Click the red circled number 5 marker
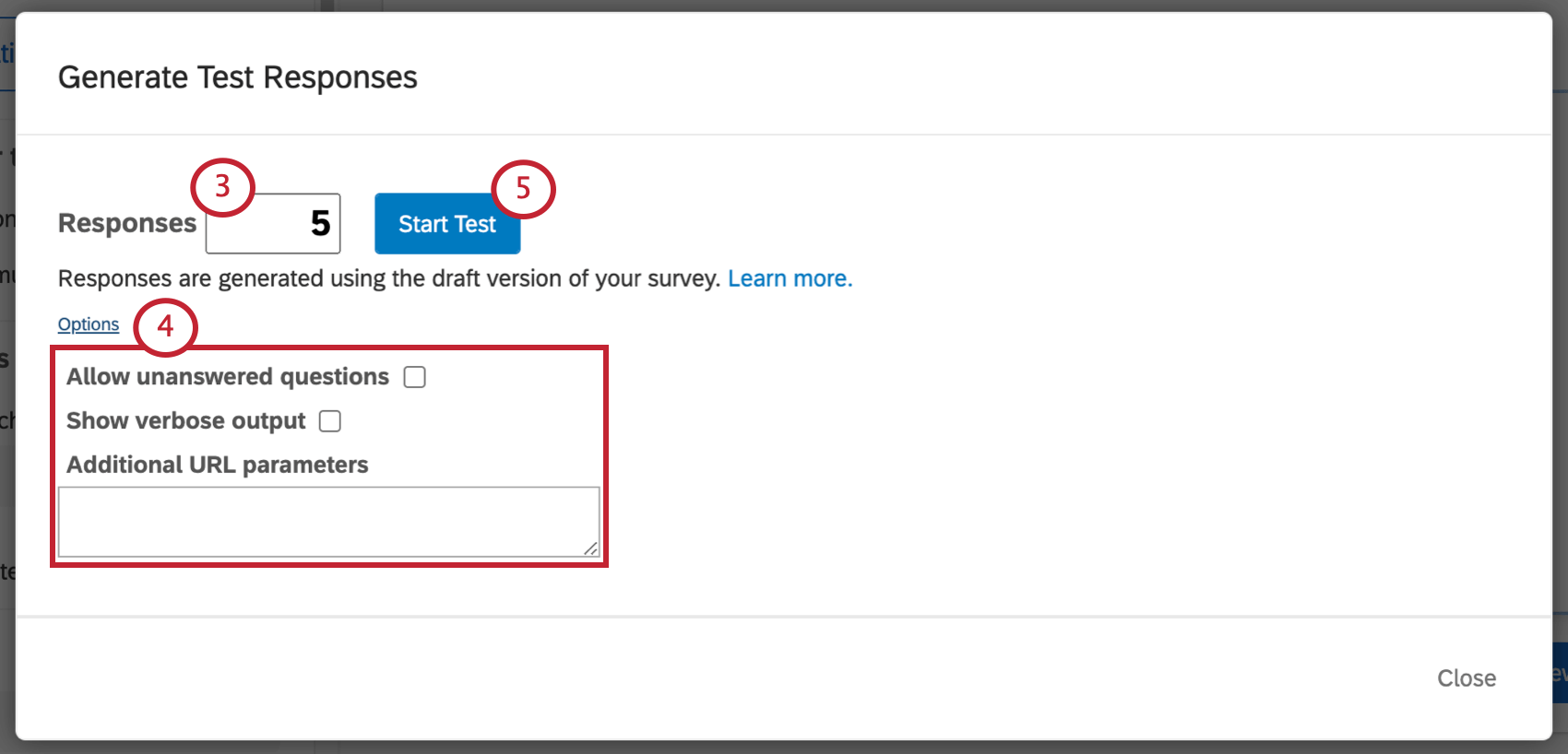Screen dimensions: 1568x754 [x=523, y=189]
